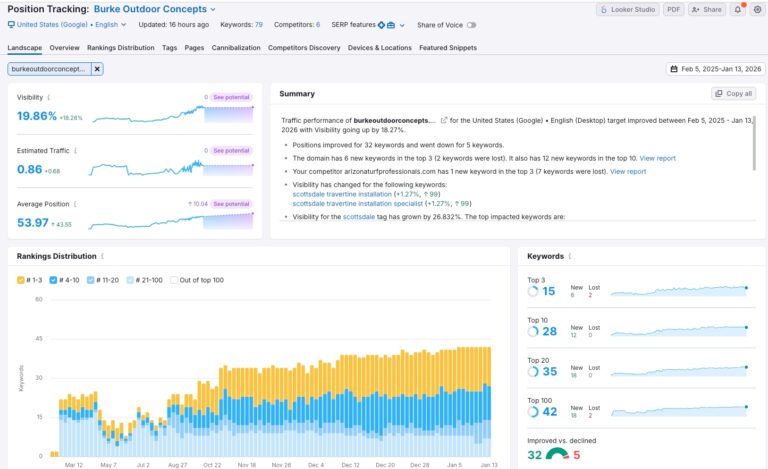Click Estimated Traffic info icon

pos(75,151)
